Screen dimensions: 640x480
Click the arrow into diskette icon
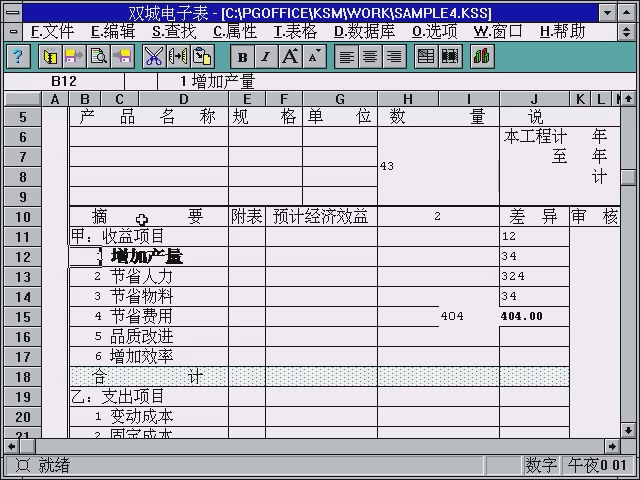click(x=122, y=56)
